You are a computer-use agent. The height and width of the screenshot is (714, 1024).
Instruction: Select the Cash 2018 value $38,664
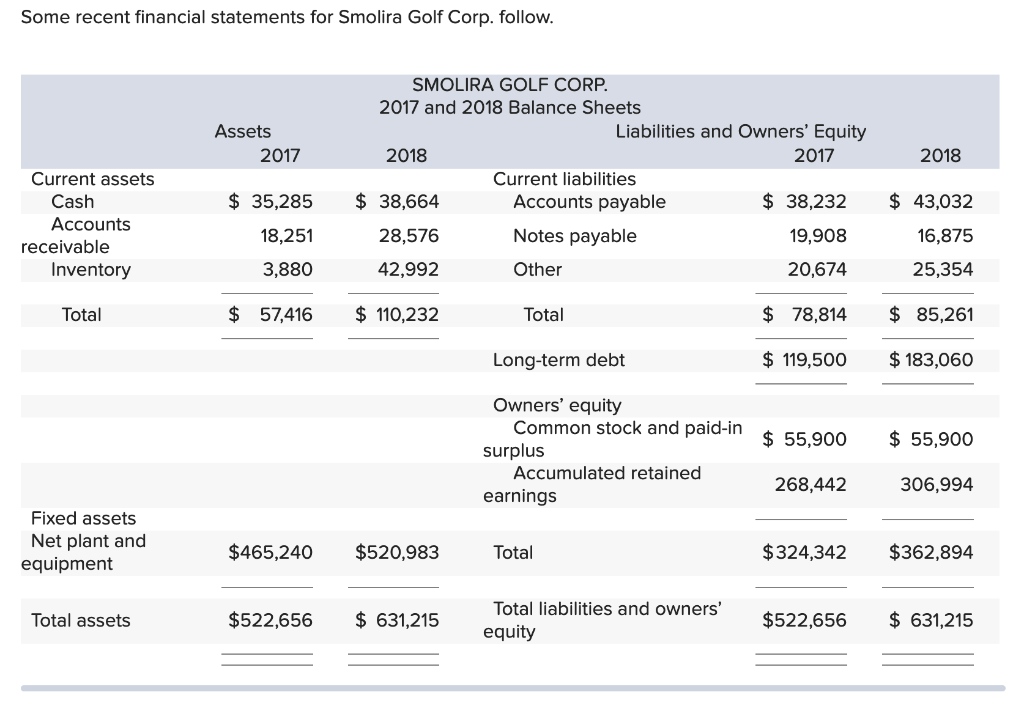pos(397,201)
